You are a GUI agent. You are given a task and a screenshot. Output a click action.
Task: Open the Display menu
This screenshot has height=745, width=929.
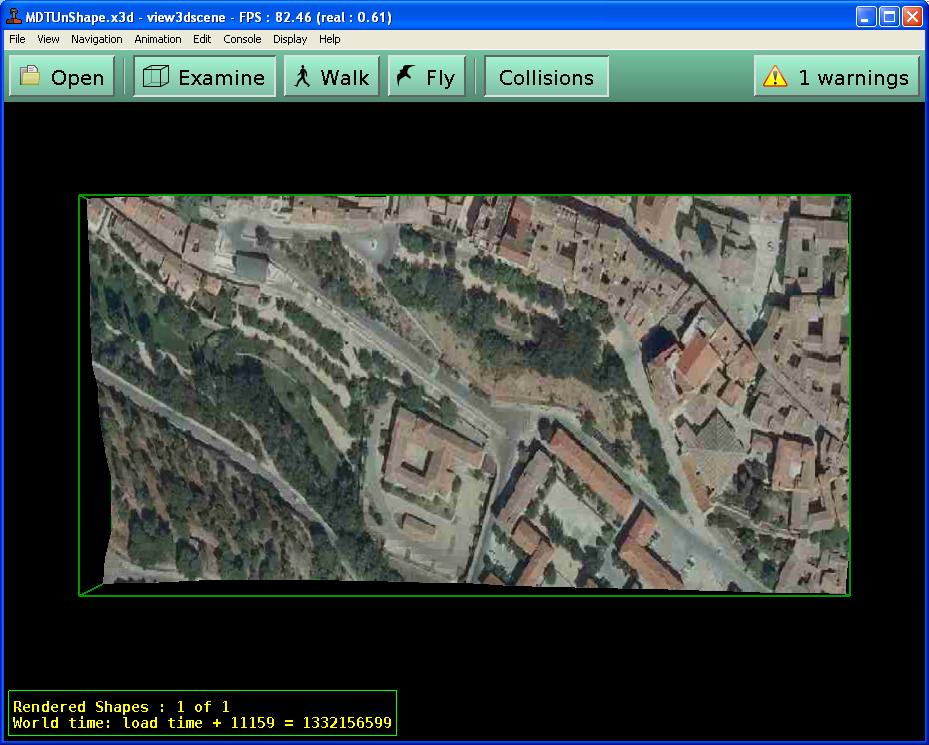pyautogui.click(x=290, y=39)
